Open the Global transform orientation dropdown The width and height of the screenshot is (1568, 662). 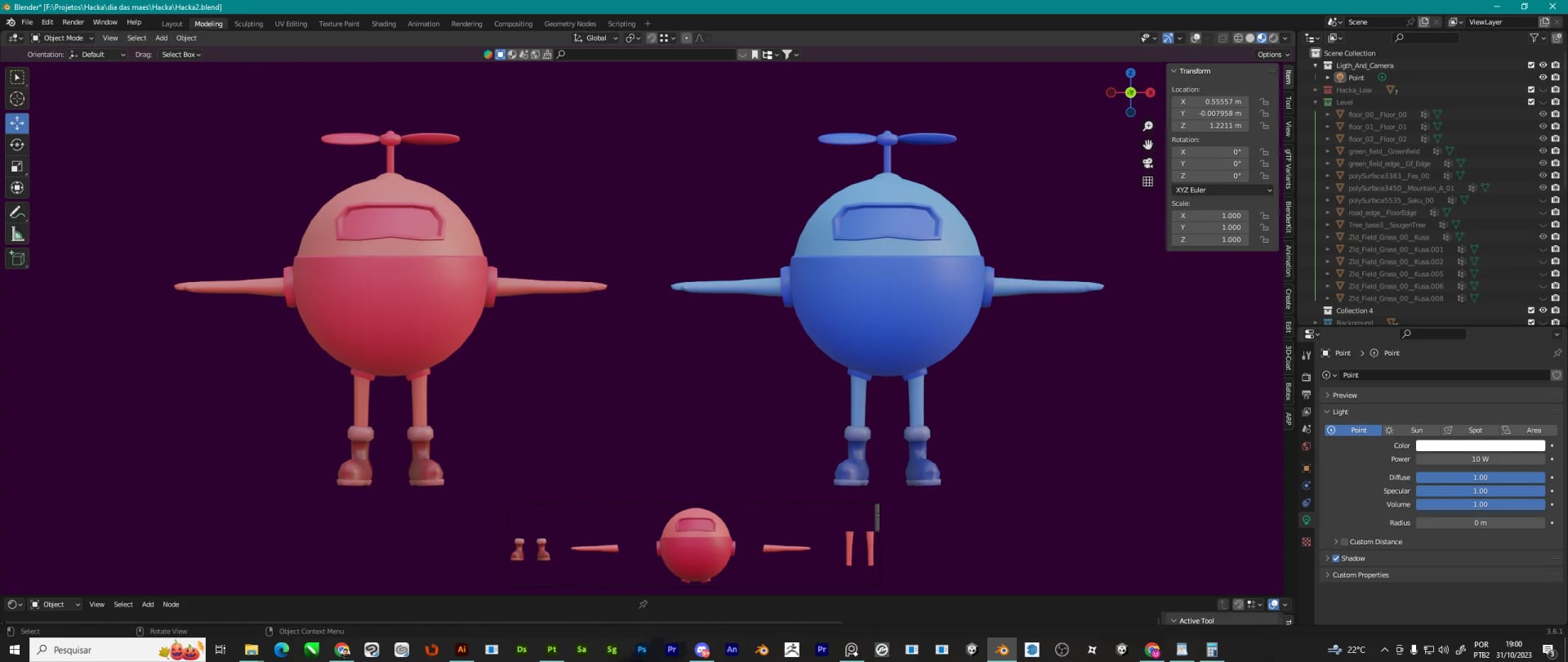click(x=595, y=38)
